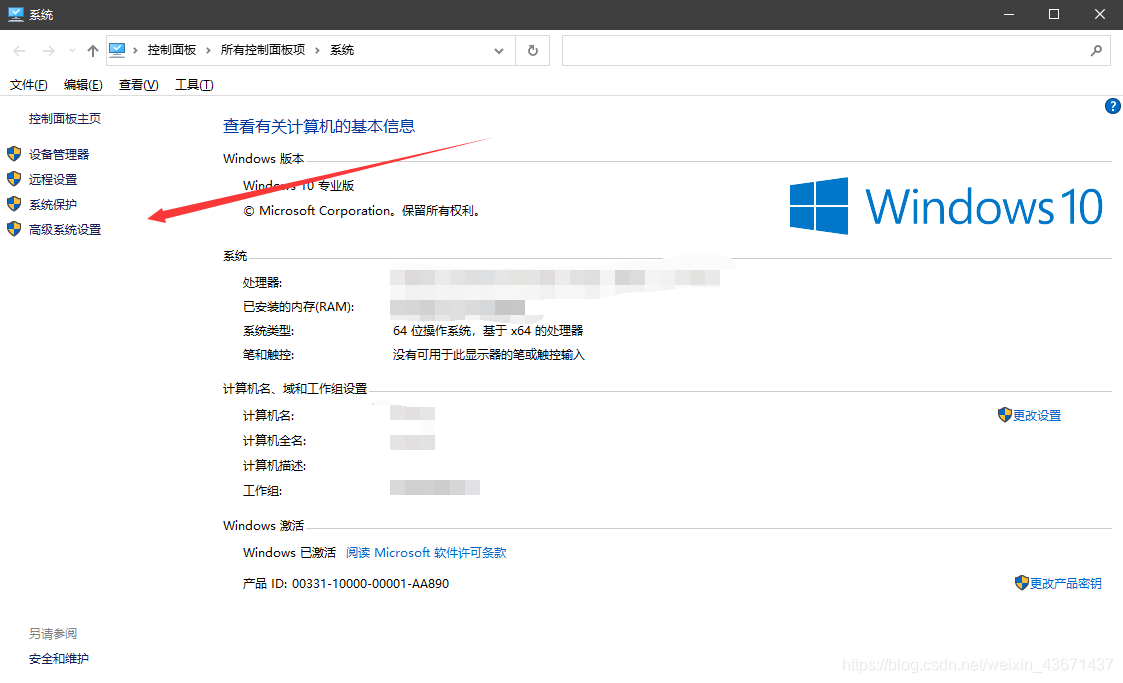The height and width of the screenshot is (683, 1123).
Task: Focus the Control Panel search box
Action: tap(836, 51)
